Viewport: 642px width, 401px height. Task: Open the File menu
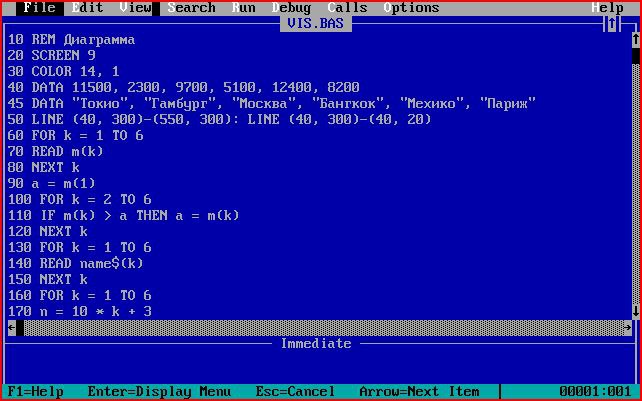coord(39,8)
